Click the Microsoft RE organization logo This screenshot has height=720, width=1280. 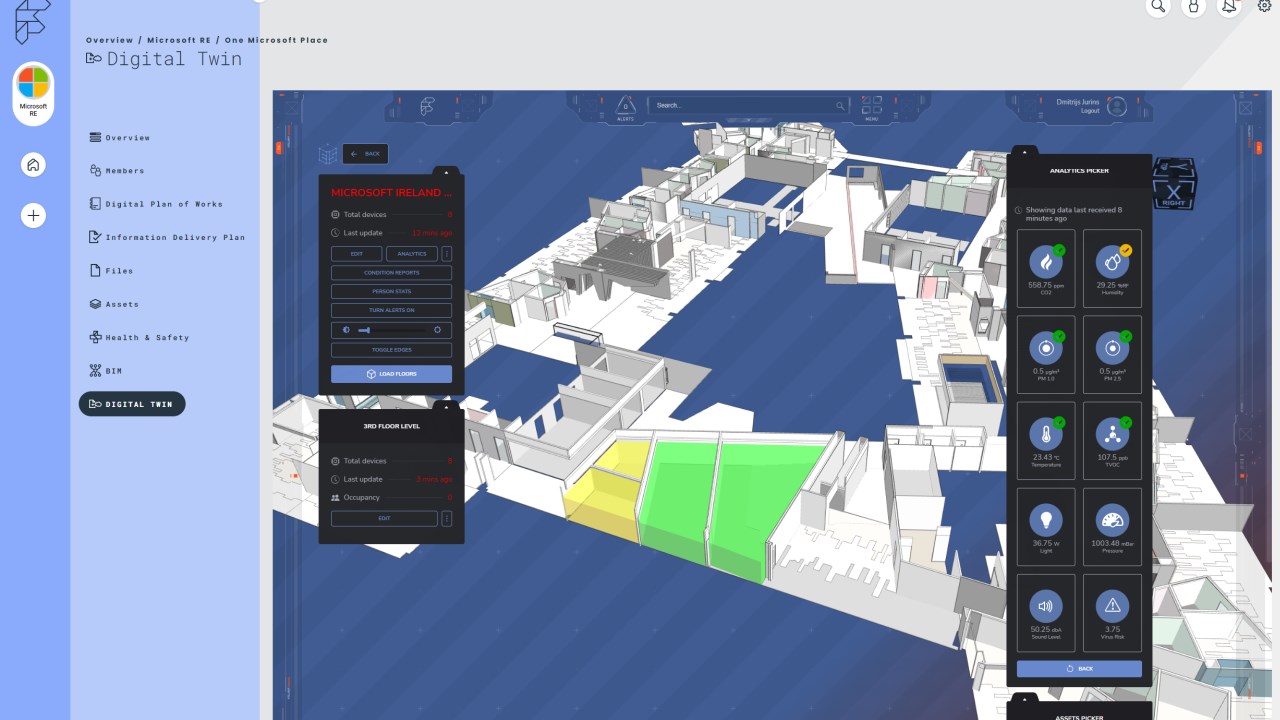(x=33, y=94)
